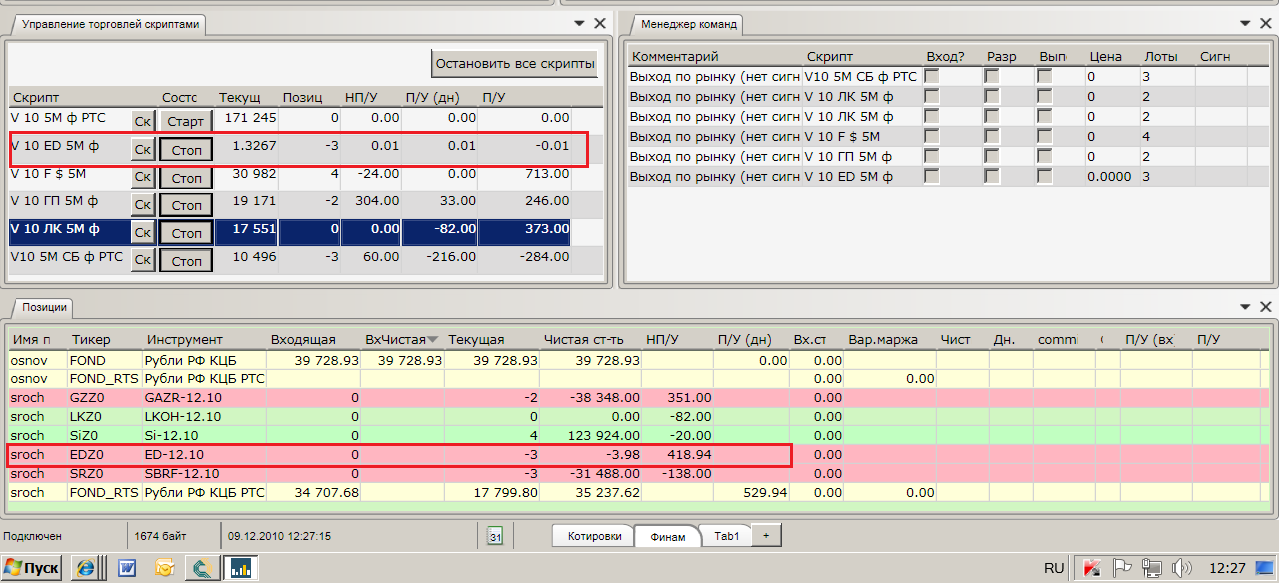This screenshot has height=583, width=1279.
Task: Click the Action Center flag tray icon
Action: pyautogui.click(x=1122, y=568)
